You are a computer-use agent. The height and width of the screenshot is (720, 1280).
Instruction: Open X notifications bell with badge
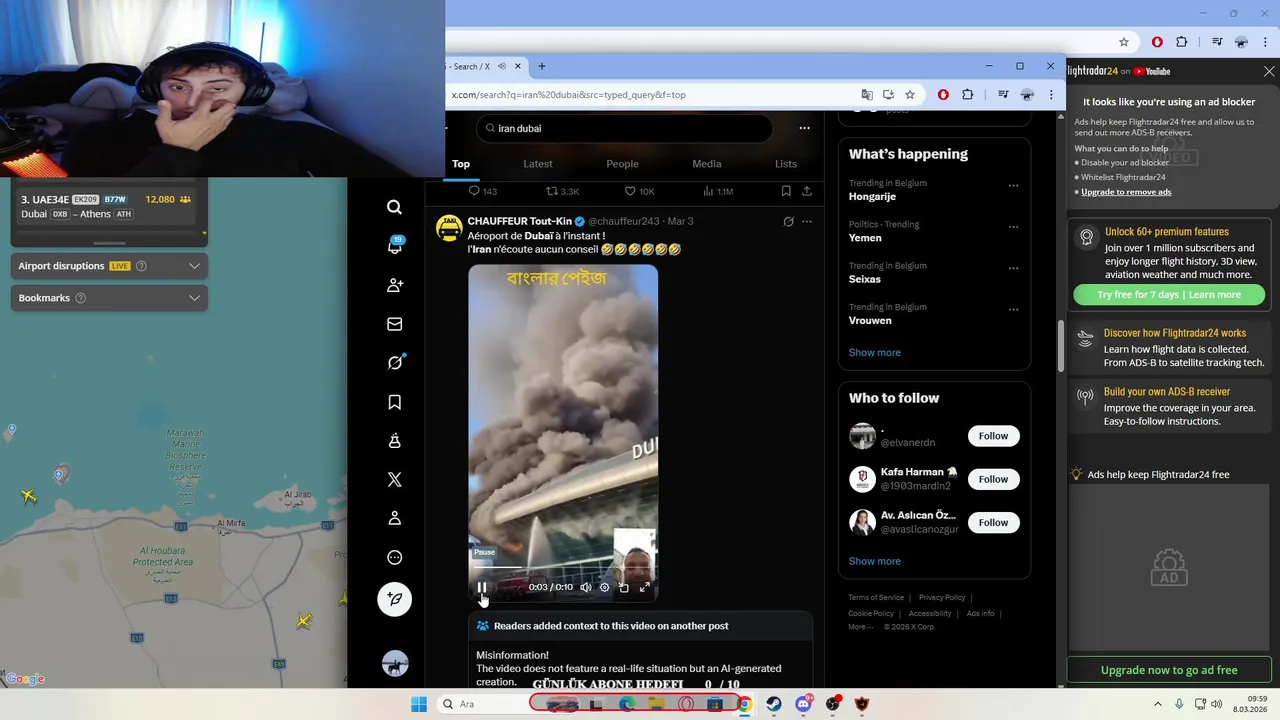coord(394,246)
